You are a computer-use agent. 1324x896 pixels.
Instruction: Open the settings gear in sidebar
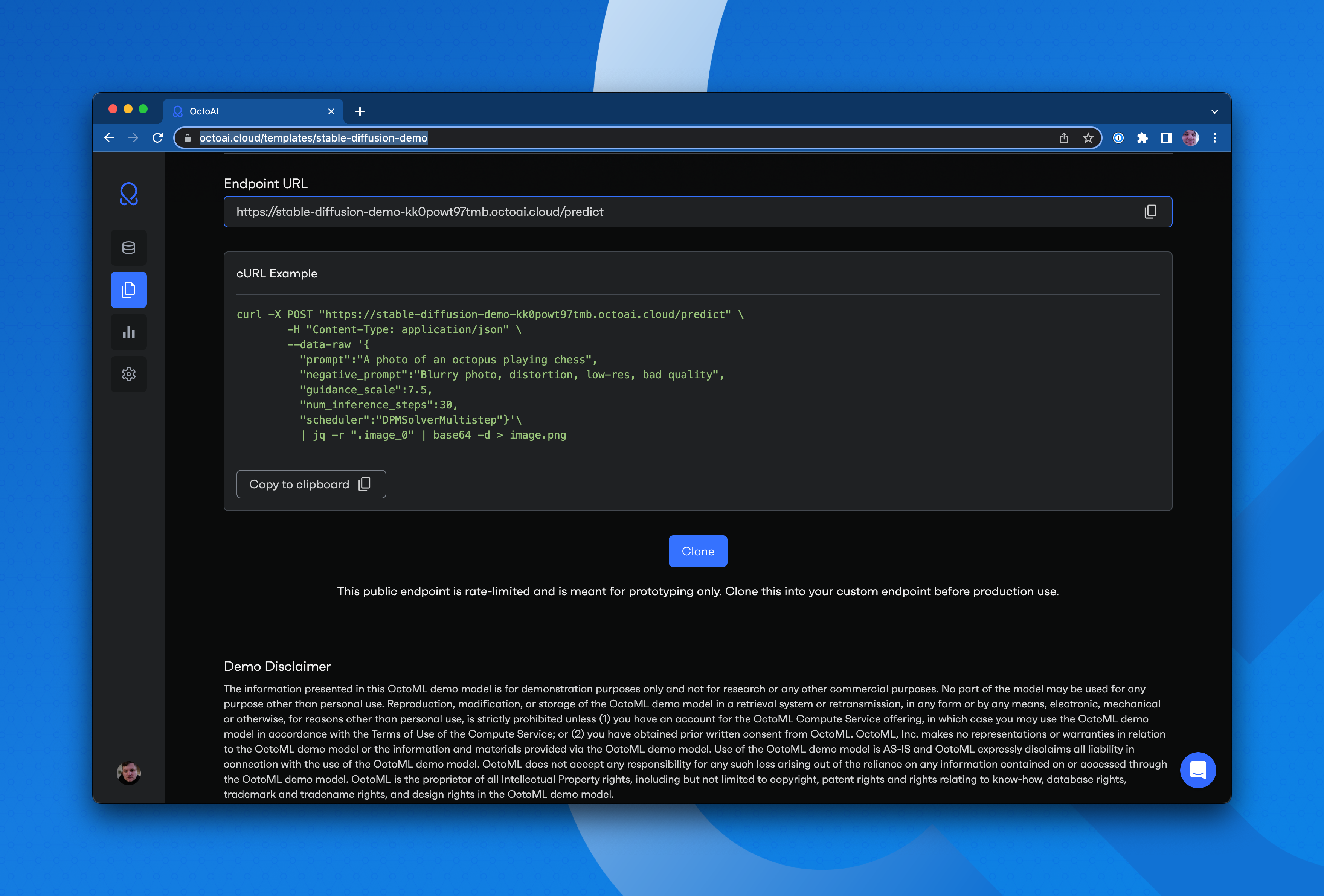tap(129, 374)
